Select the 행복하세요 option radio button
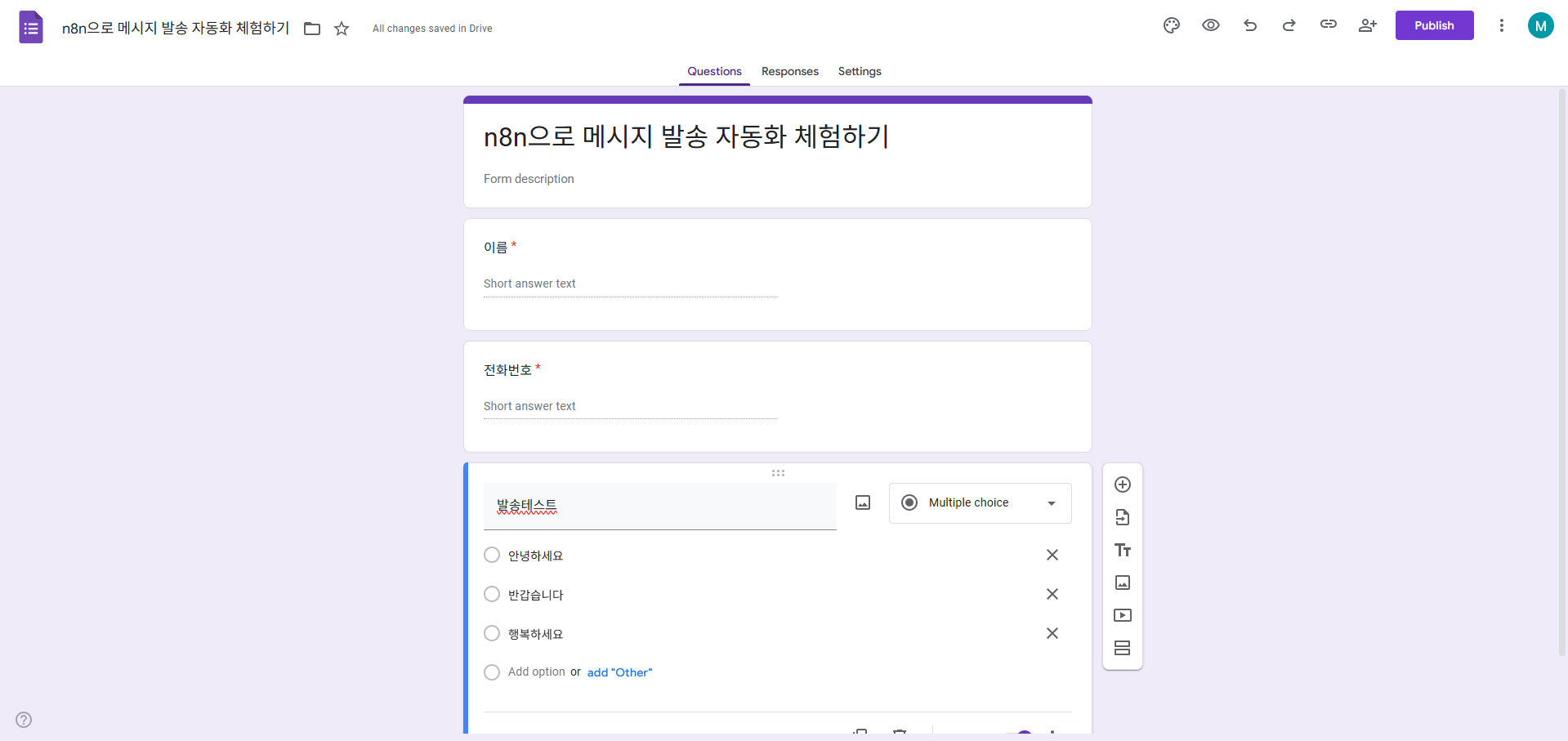Image resolution: width=1568 pixels, height=741 pixels. click(x=492, y=633)
